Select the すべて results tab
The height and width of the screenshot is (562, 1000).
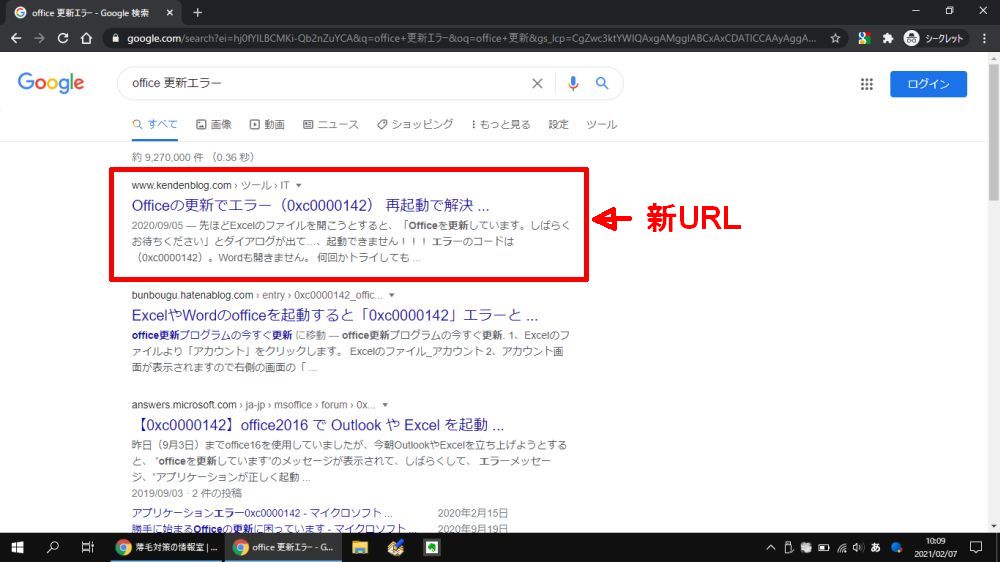click(155, 124)
